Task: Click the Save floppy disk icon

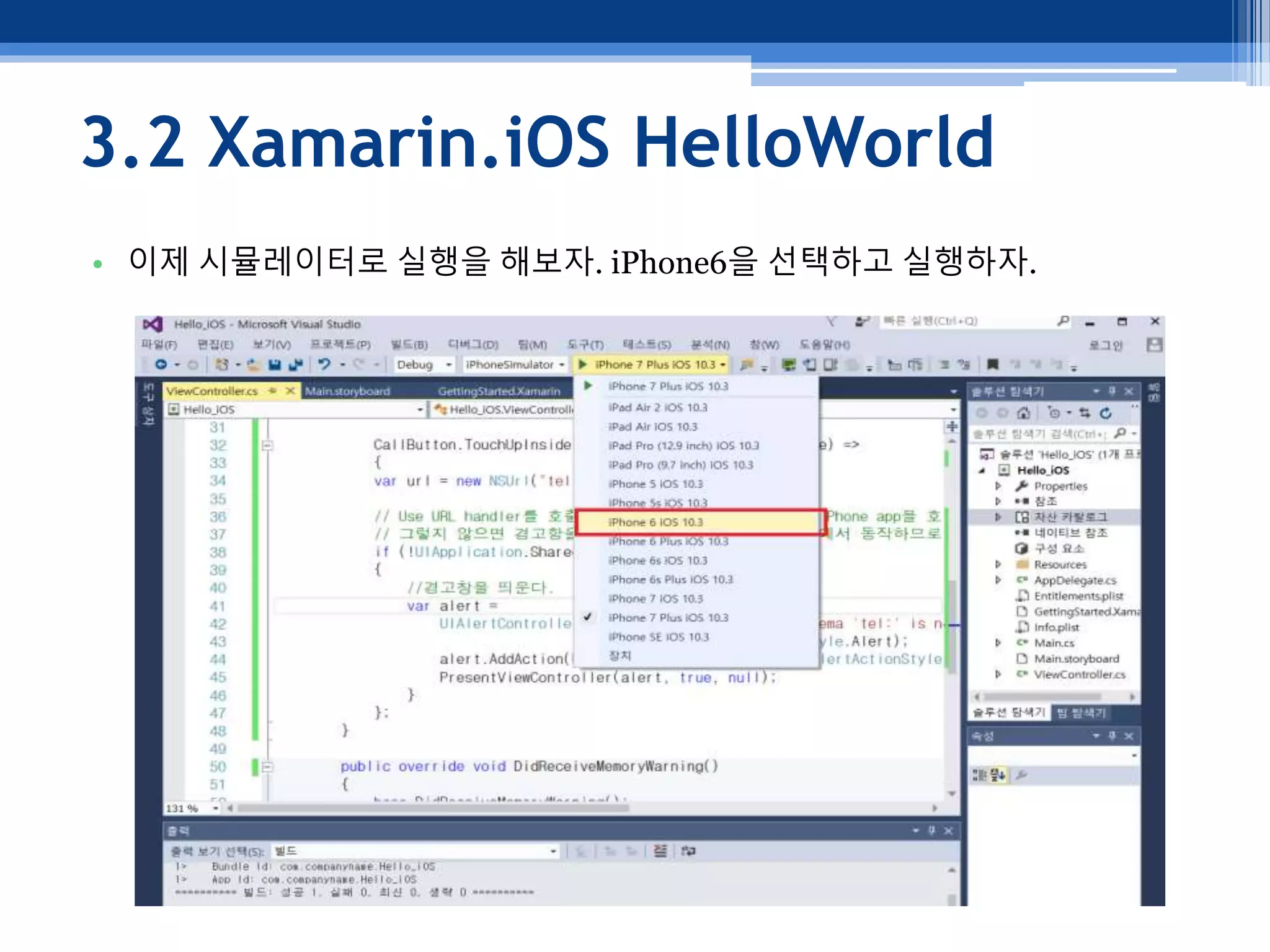Action: [x=275, y=364]
